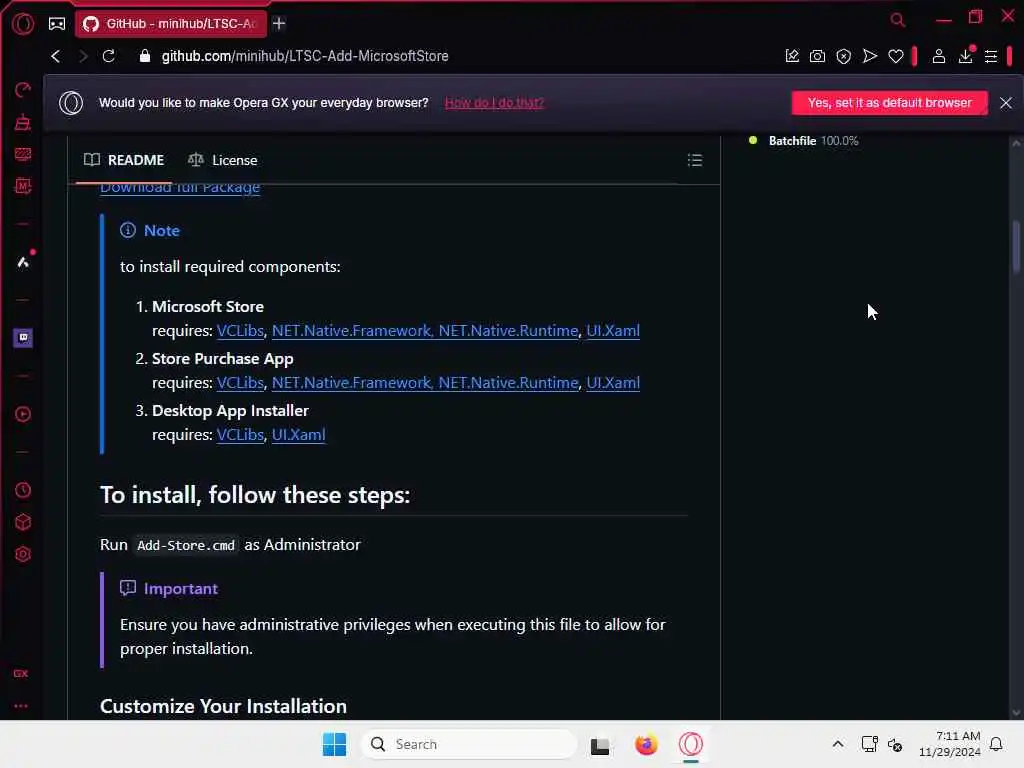Click the 'To install, follow these steps:' heading
This screenshot has width=1024, height=768.
(x=255, y=495)
